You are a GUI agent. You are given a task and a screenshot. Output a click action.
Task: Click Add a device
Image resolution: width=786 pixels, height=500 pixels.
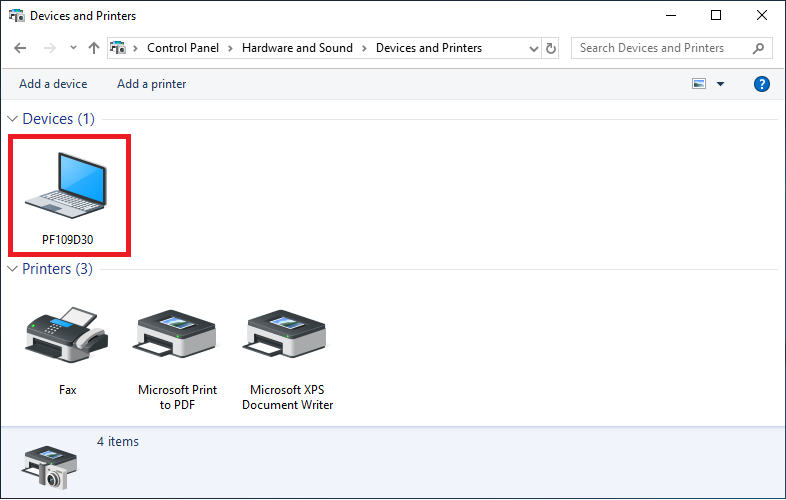tap(53, 84)
